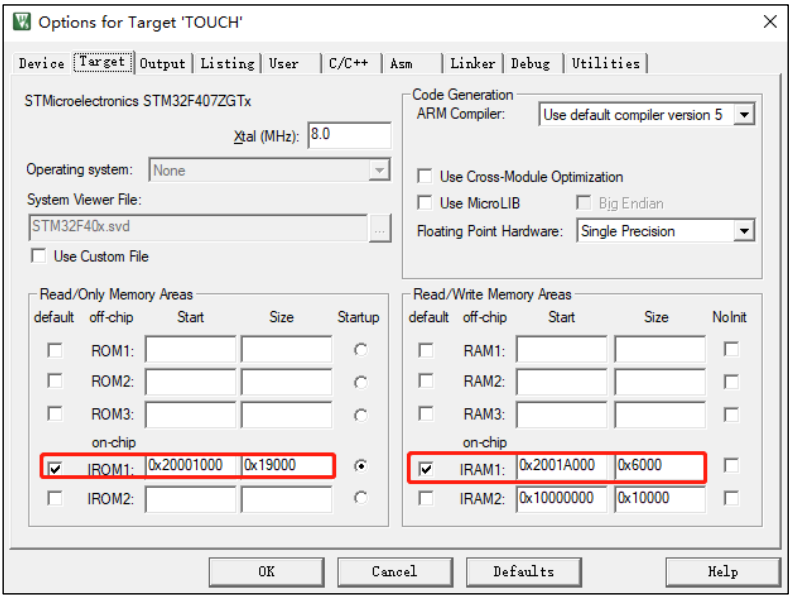Open the Listing tab

pos(227,64)
